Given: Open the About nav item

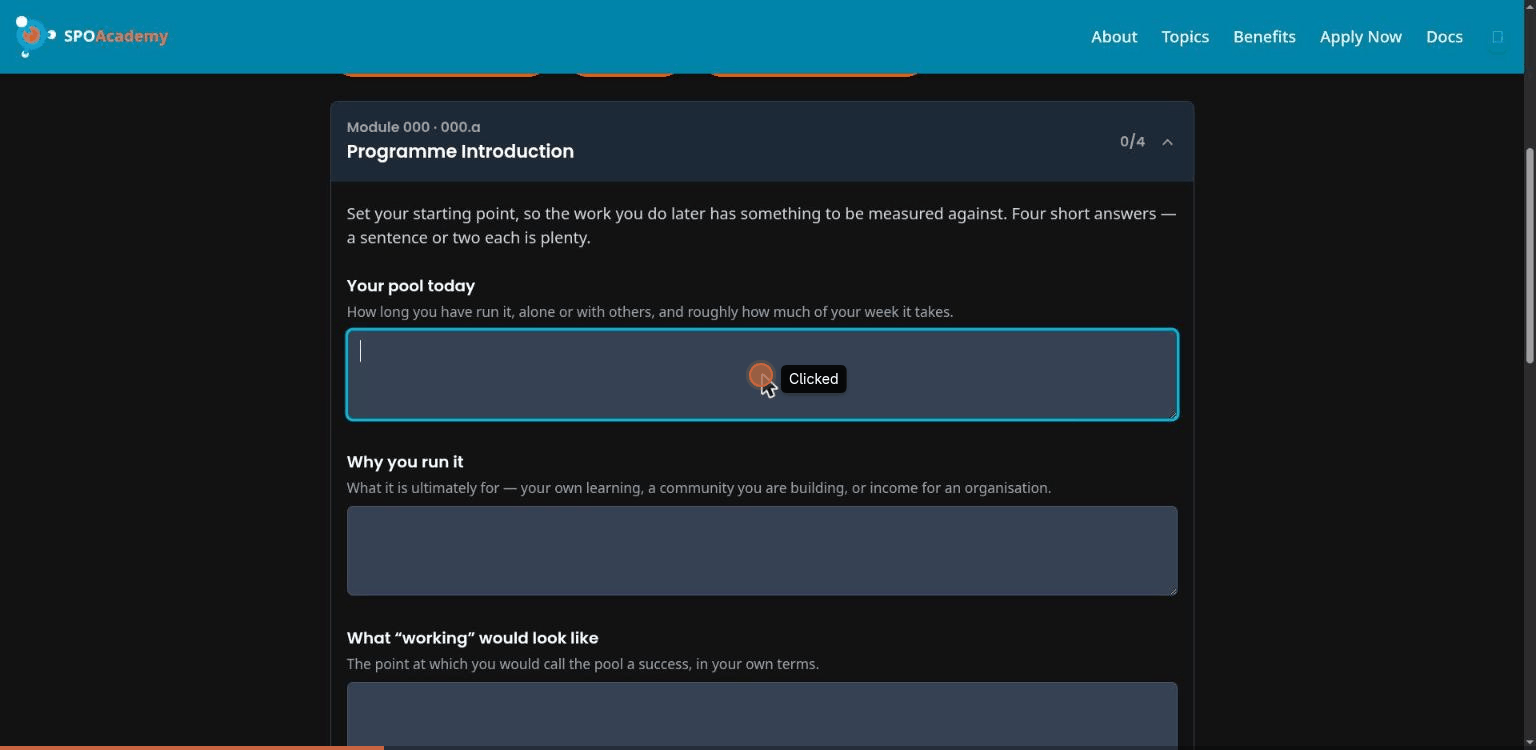Looking at the screenshot, I should click(1114, 37).
